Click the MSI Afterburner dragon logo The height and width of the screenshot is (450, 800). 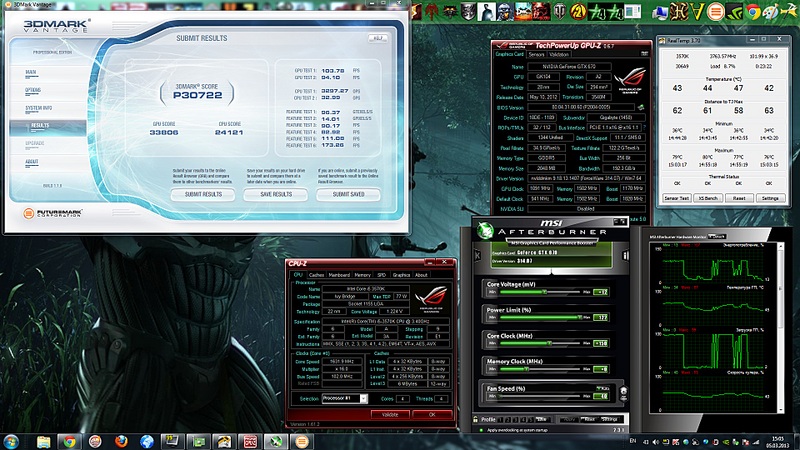click(x=485, y=231)
